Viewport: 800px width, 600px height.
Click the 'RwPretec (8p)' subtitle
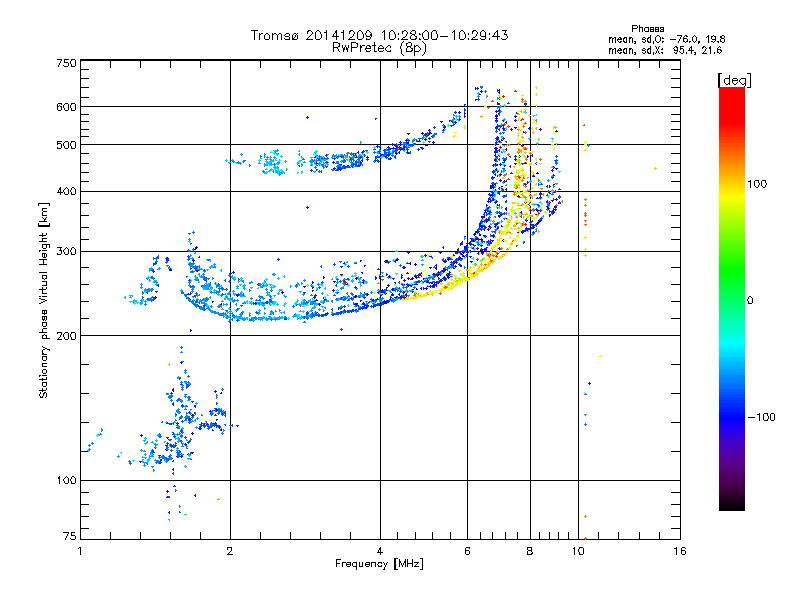(379, 48)
